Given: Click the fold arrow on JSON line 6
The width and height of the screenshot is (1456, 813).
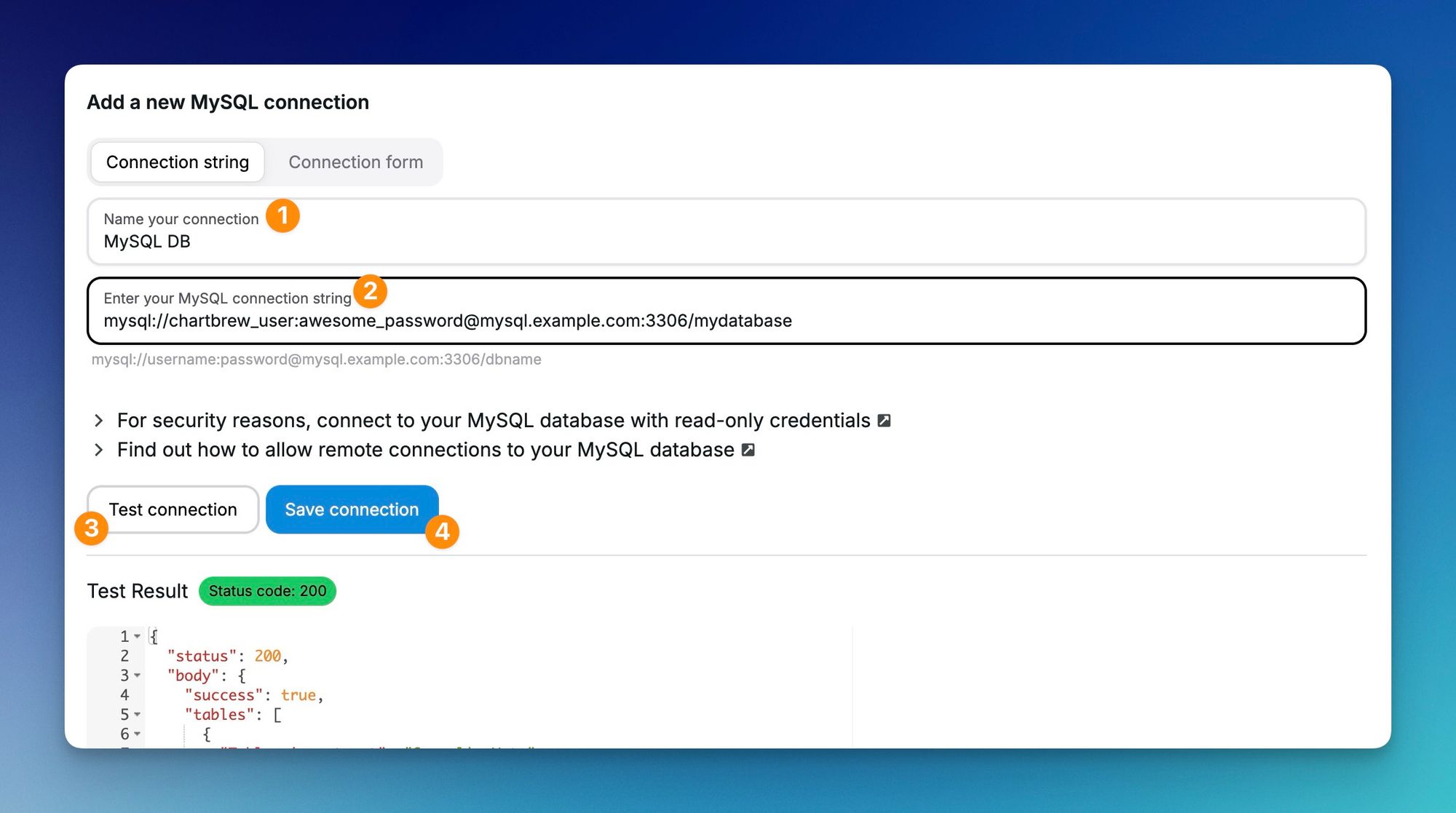Looking at the screenshot, I should 138,734.
